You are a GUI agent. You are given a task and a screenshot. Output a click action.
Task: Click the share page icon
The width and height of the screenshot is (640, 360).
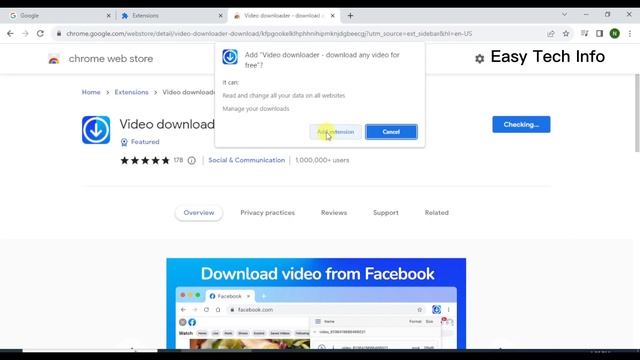(x=551, y=33)
